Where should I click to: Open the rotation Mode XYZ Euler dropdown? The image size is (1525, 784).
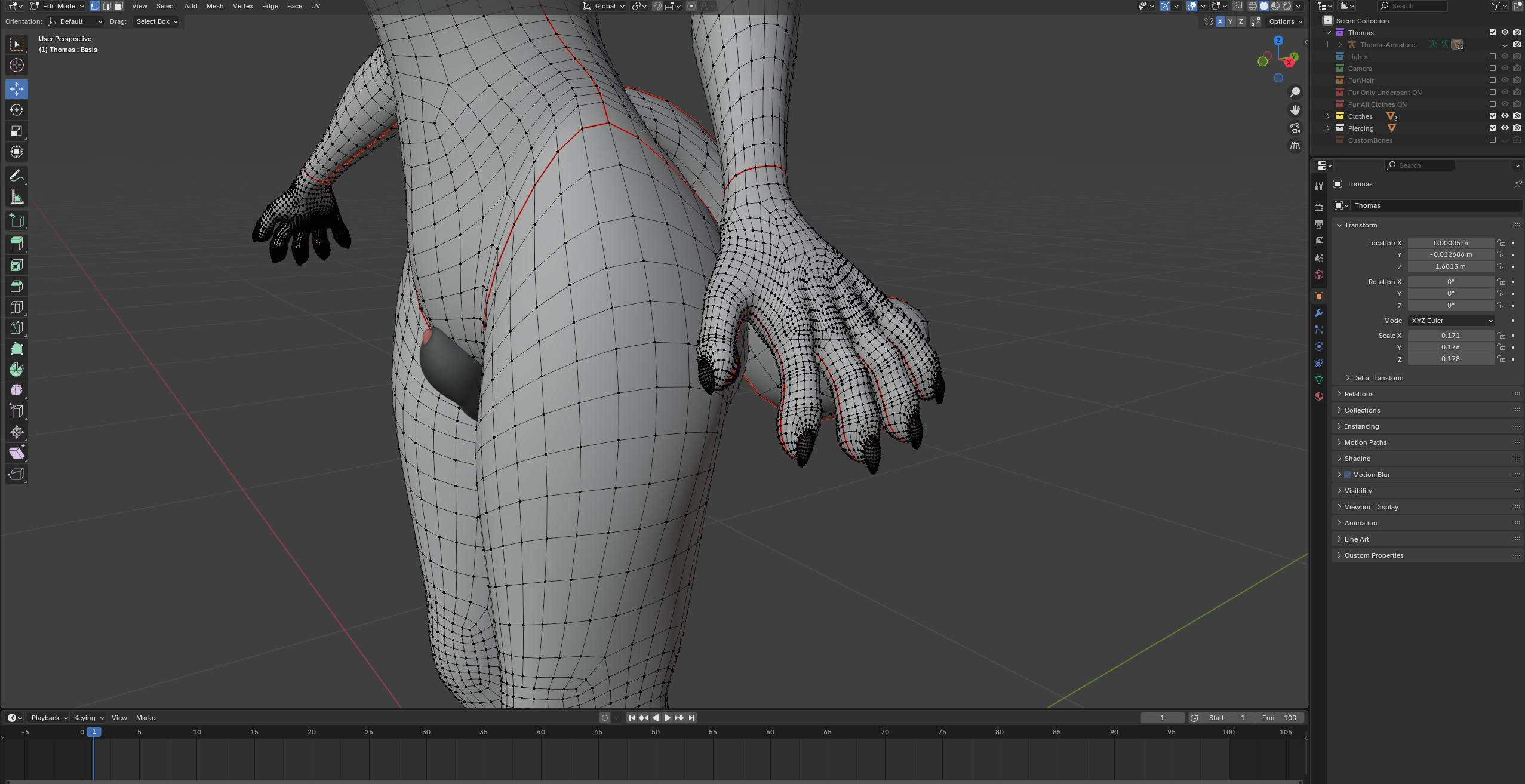(x=1451, y=321)
